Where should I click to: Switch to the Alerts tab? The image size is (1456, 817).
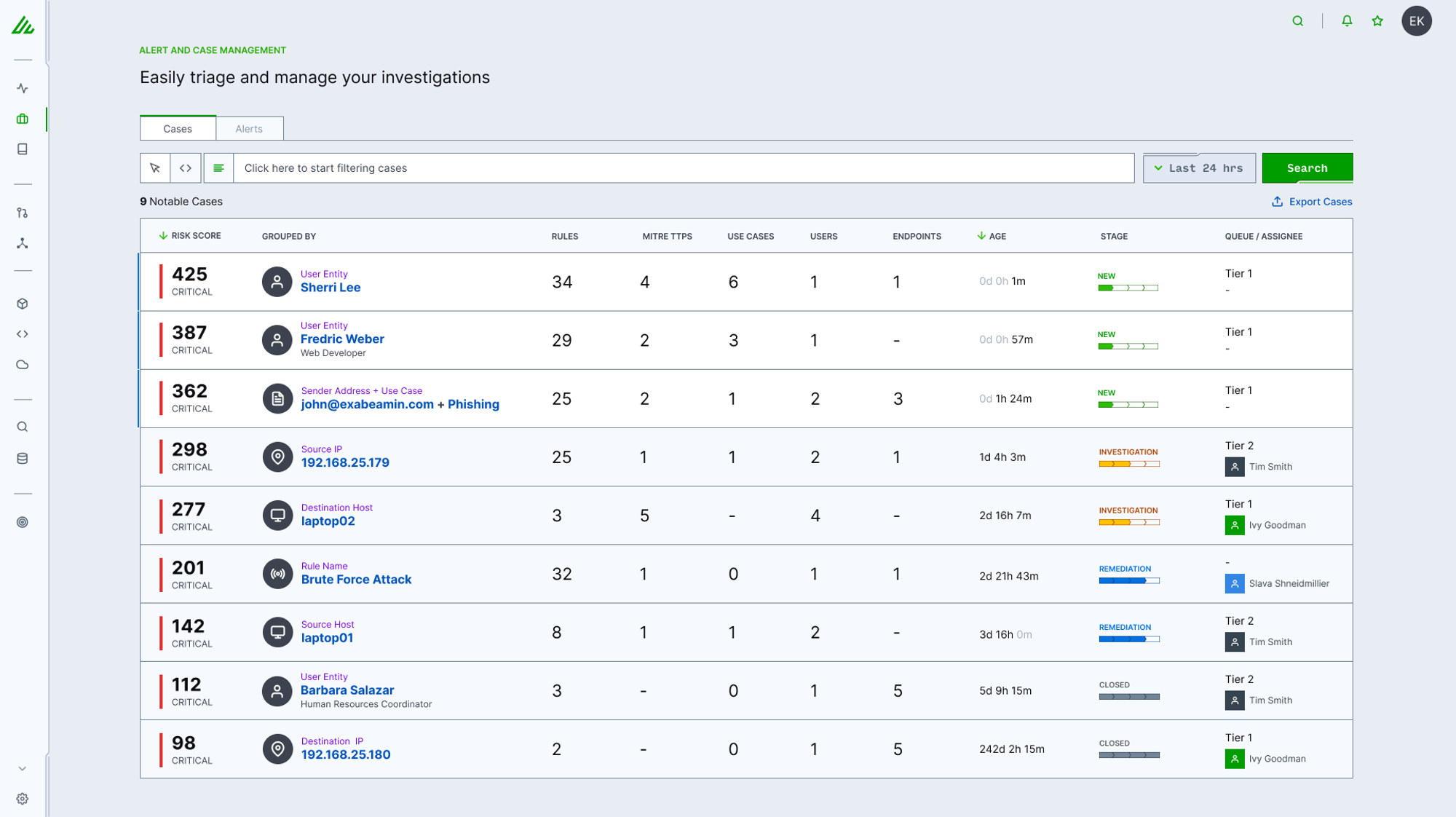pos(249,129)
